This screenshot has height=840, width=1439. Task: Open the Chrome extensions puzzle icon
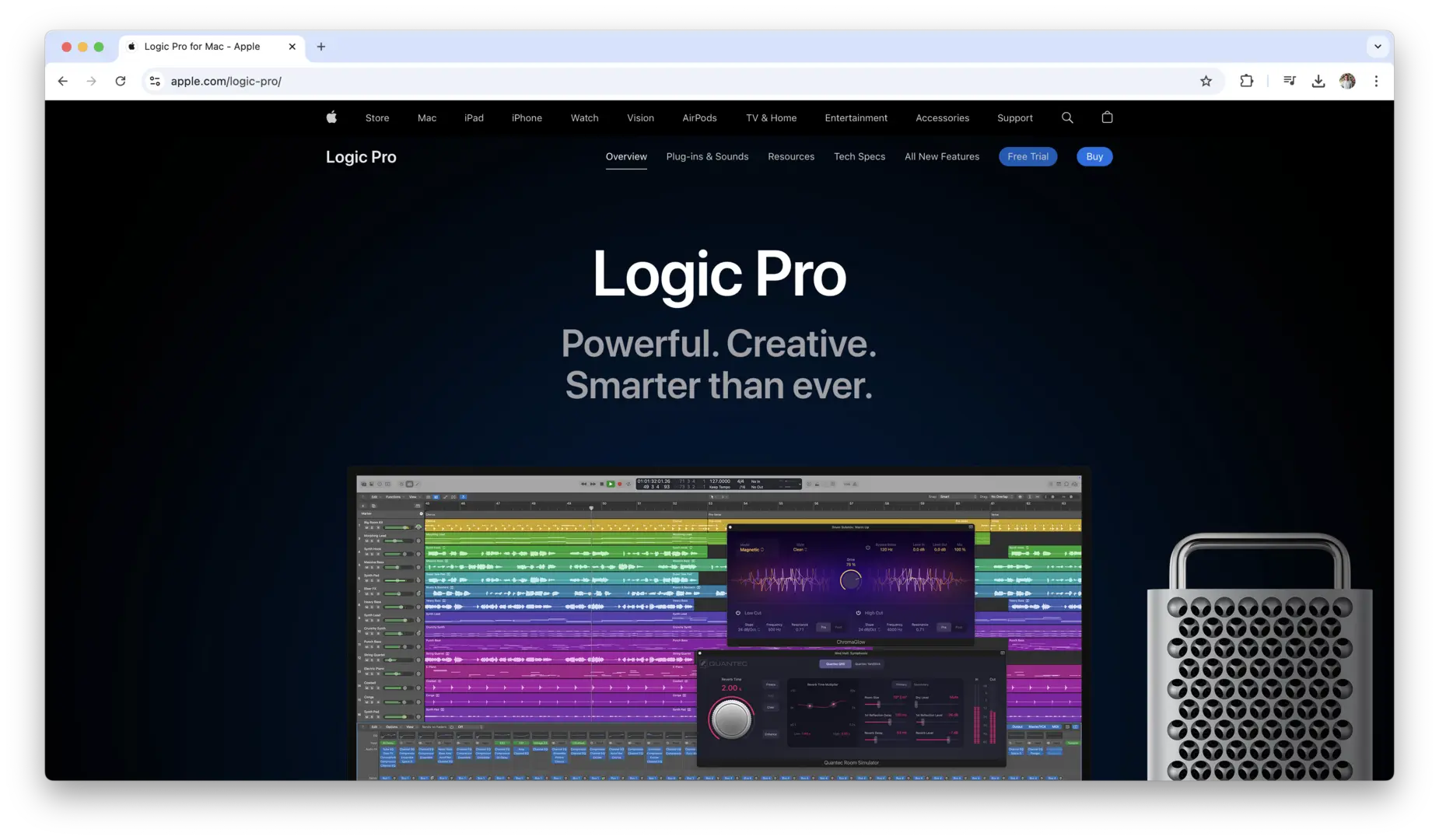(1246, 81)
